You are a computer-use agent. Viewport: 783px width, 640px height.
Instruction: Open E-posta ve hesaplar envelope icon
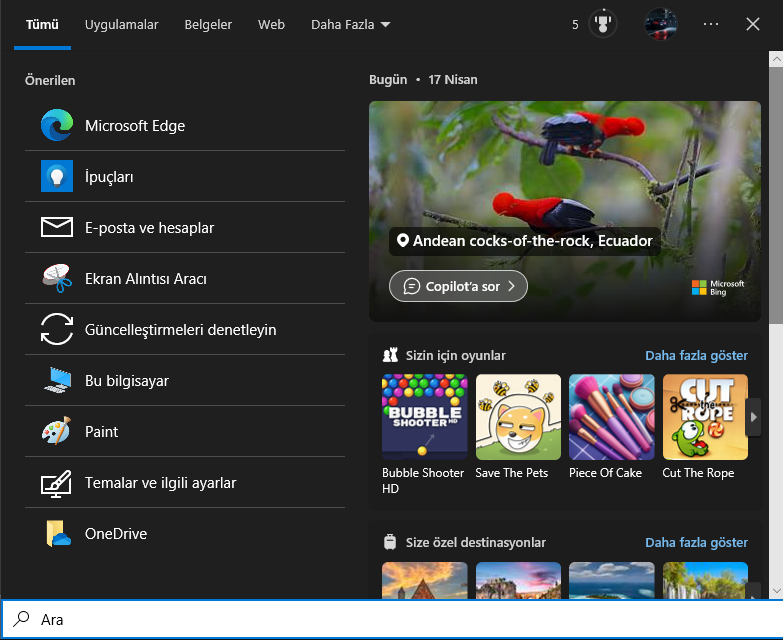click(57, 227)
